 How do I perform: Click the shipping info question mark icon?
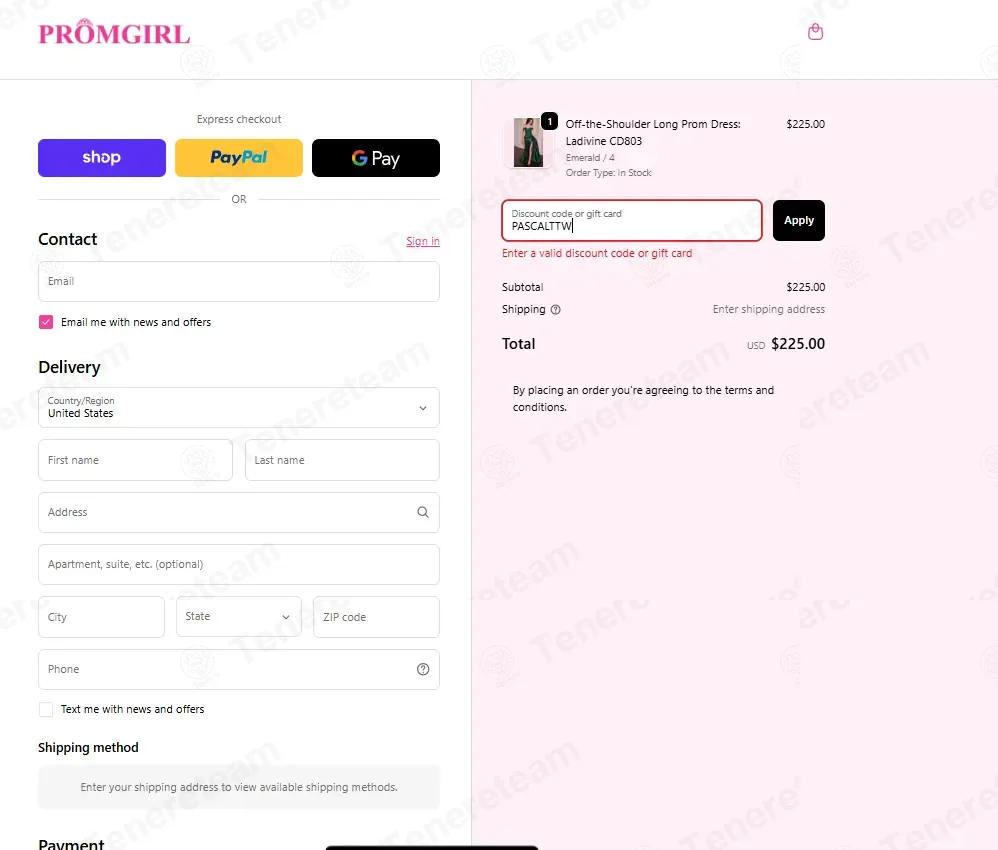coord(556,309)
